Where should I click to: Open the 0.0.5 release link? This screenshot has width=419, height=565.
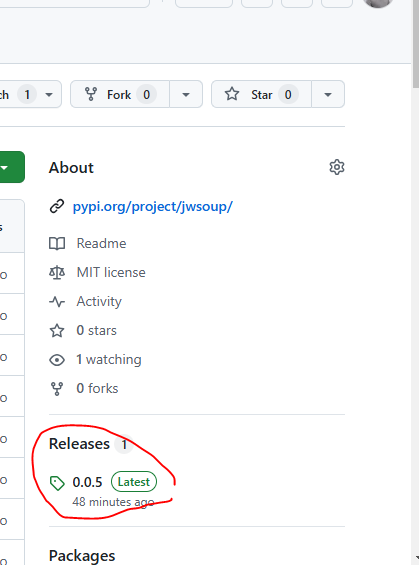87,482
